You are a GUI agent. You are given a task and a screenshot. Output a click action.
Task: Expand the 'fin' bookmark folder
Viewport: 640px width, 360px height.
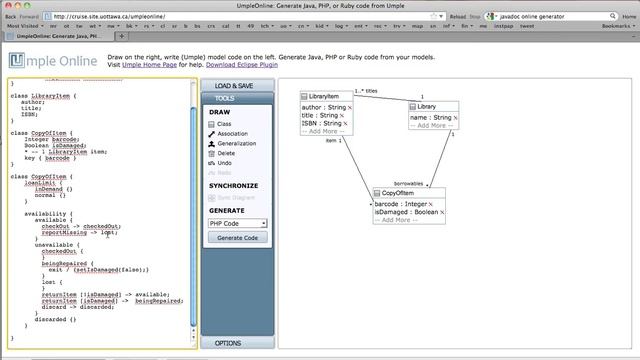coord(467,26)
